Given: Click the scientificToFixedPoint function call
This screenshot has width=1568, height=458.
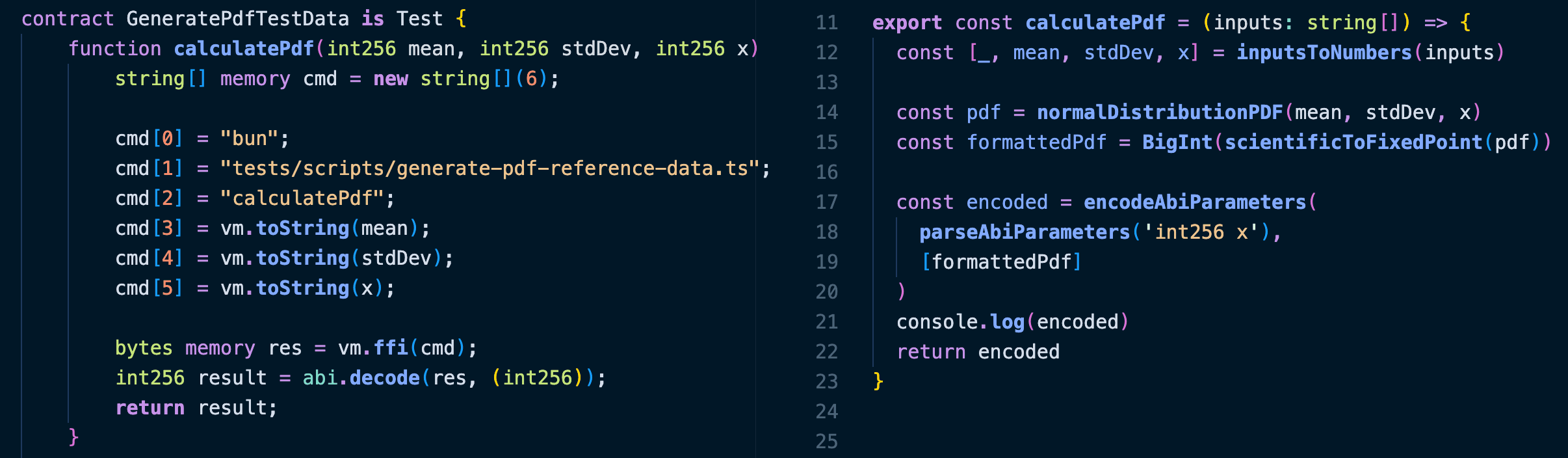Looking at the screenshot, I should coord(1353,142).
